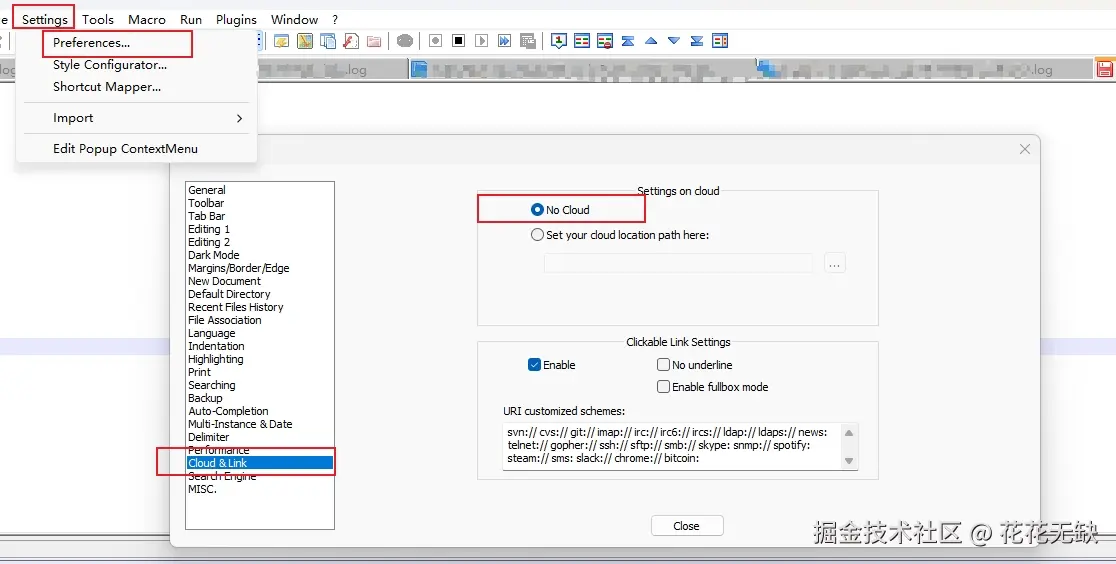This screenshot has width=1116, height=564.
Task: Start macro recording with the record icon
Action: (x=436, y=41)
